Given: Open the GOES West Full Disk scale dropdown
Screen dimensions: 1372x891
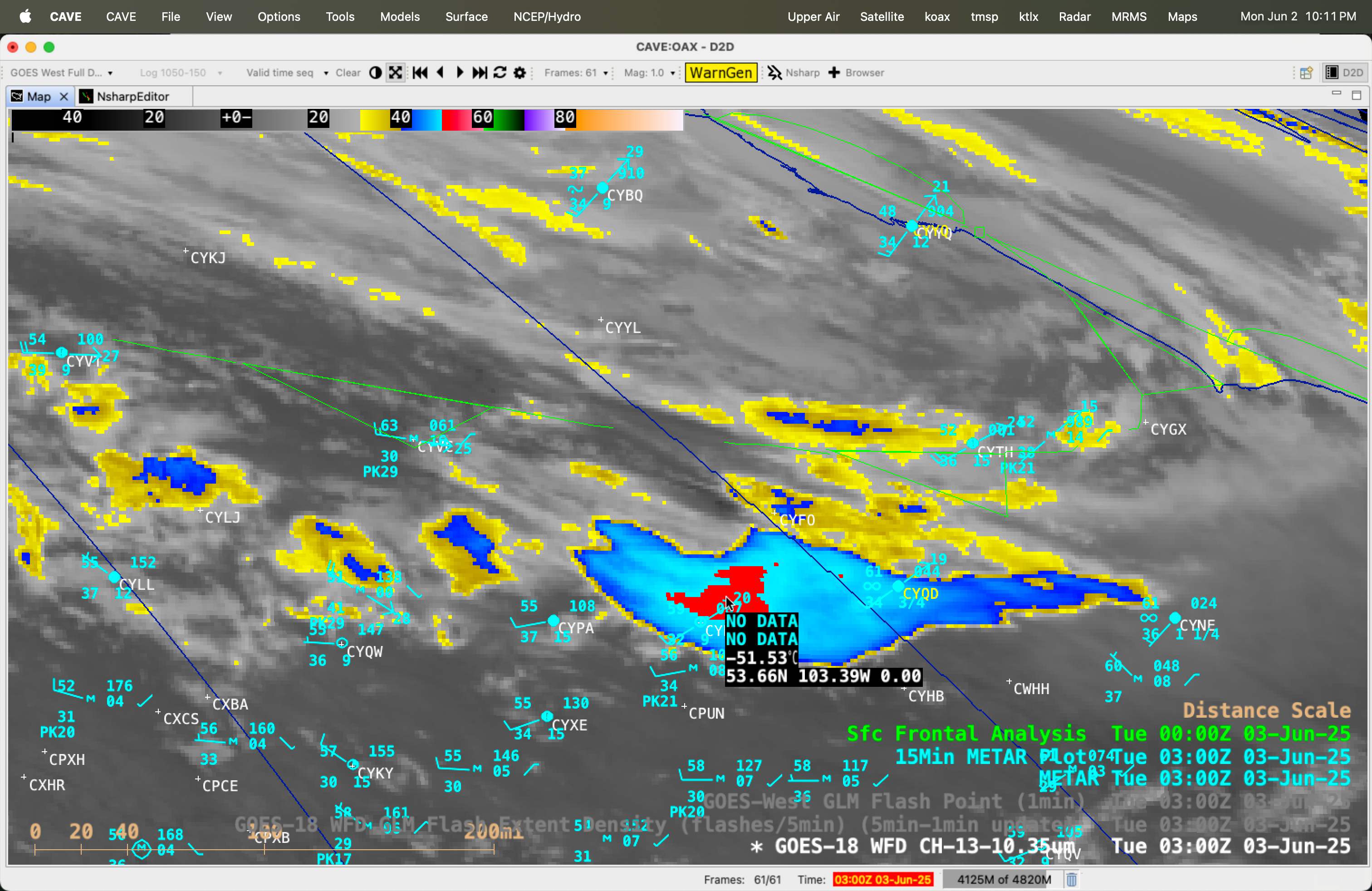Looking at the screenshot, I should [x=62, y=73].
